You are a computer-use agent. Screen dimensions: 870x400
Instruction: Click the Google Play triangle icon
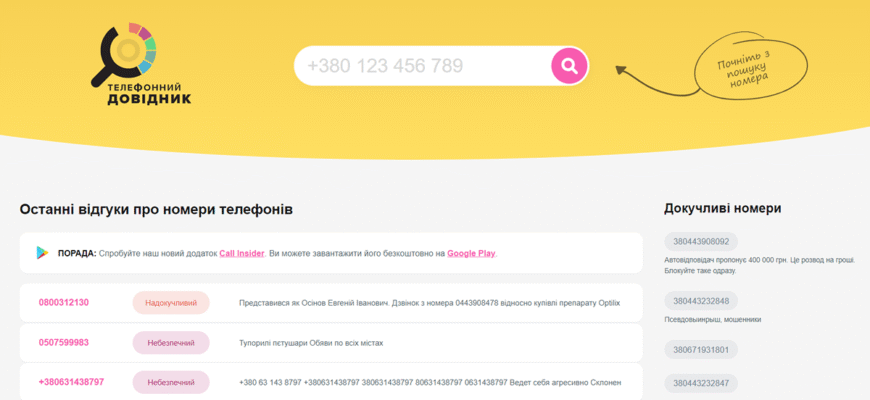click(42, 253)
